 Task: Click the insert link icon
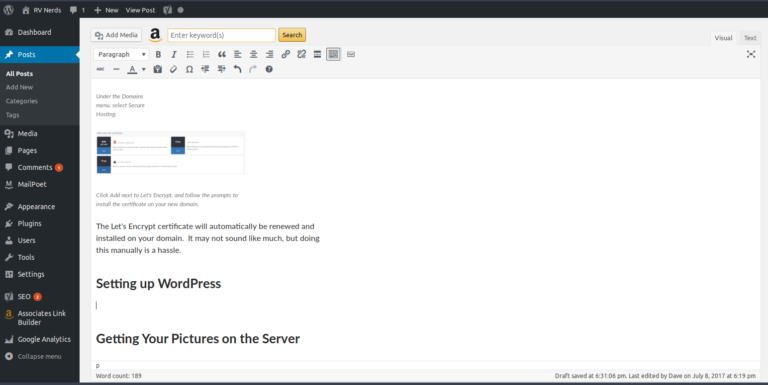click(x=286, y=54)
